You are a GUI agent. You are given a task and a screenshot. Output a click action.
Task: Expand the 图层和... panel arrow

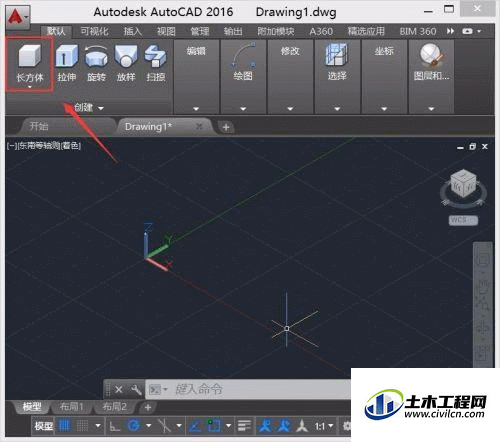point(431,109)
